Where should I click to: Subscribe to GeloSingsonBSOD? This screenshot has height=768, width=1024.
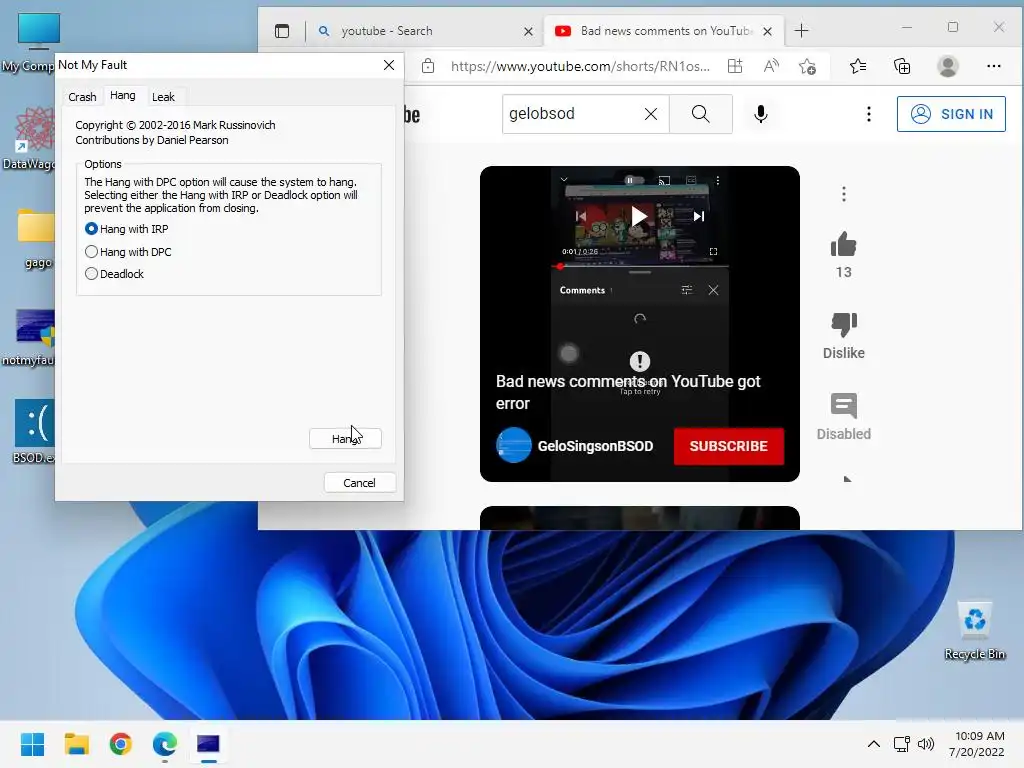(728, 446)
